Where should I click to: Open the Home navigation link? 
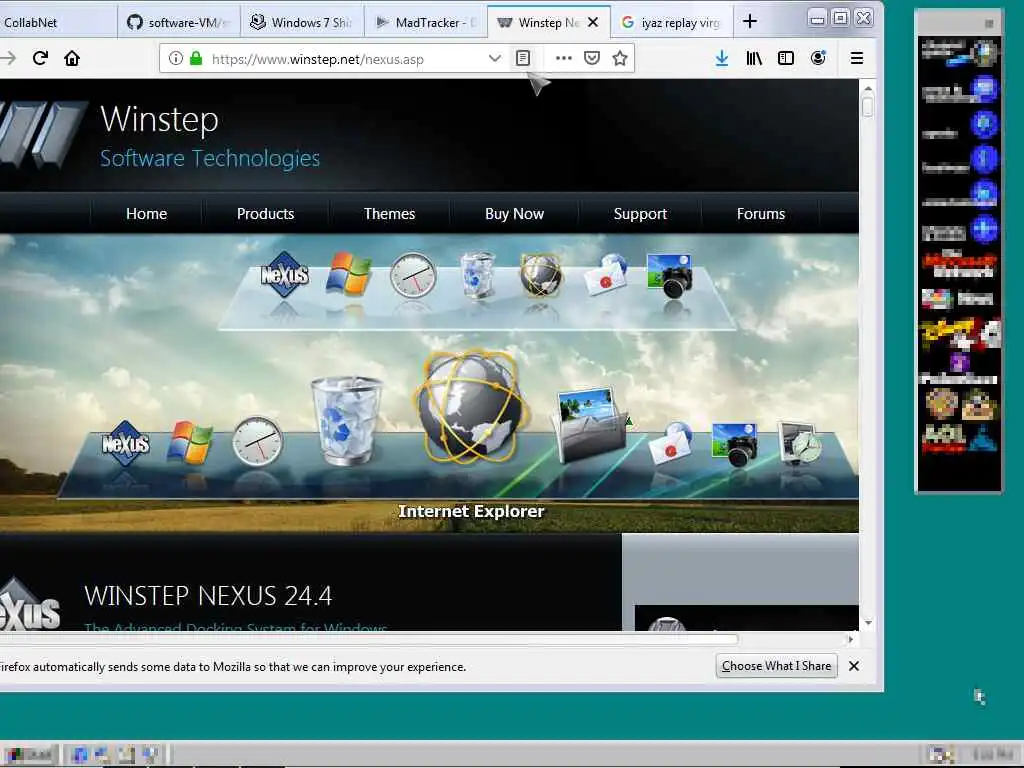coord(146,214)
